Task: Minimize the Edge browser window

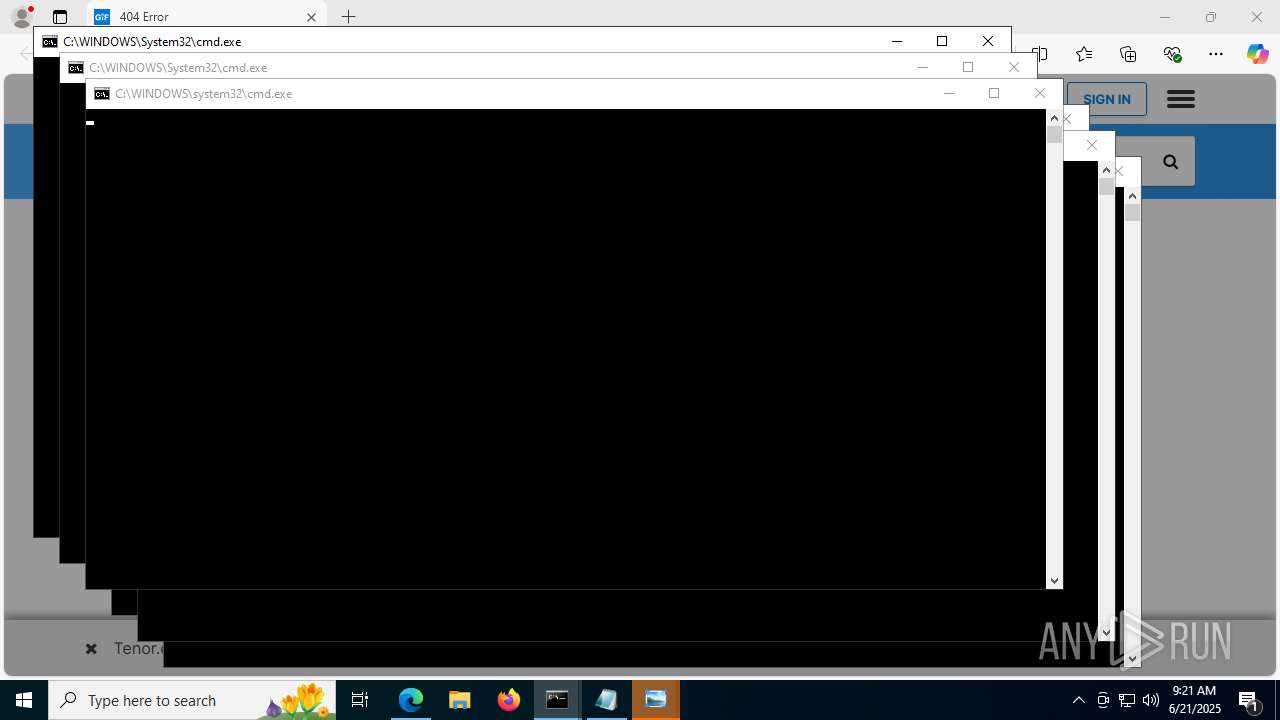Action: pos(1165,17)
